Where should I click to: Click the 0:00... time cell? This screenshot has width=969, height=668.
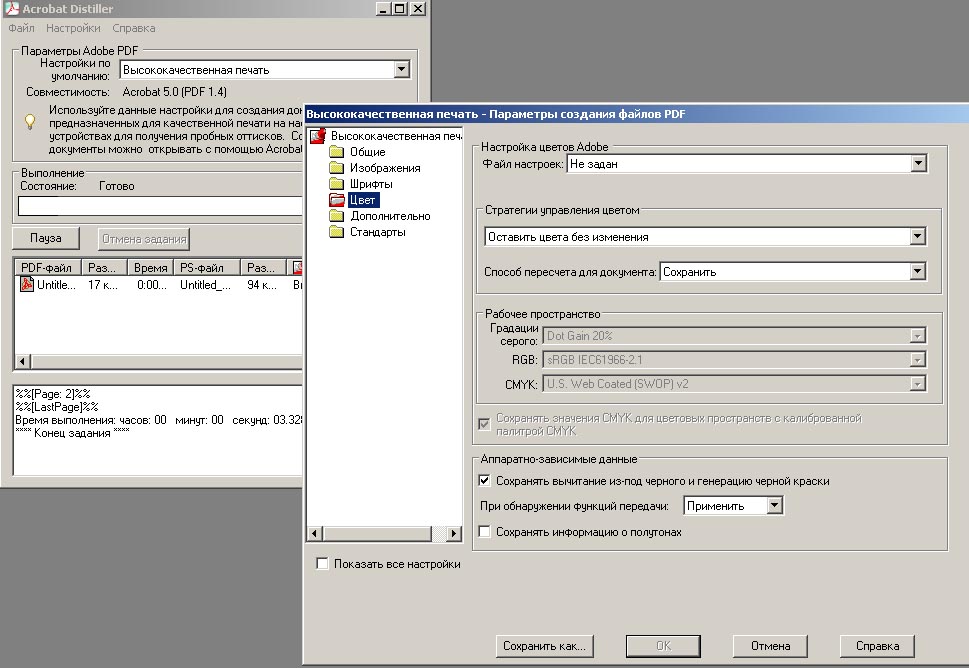(152, 285)
